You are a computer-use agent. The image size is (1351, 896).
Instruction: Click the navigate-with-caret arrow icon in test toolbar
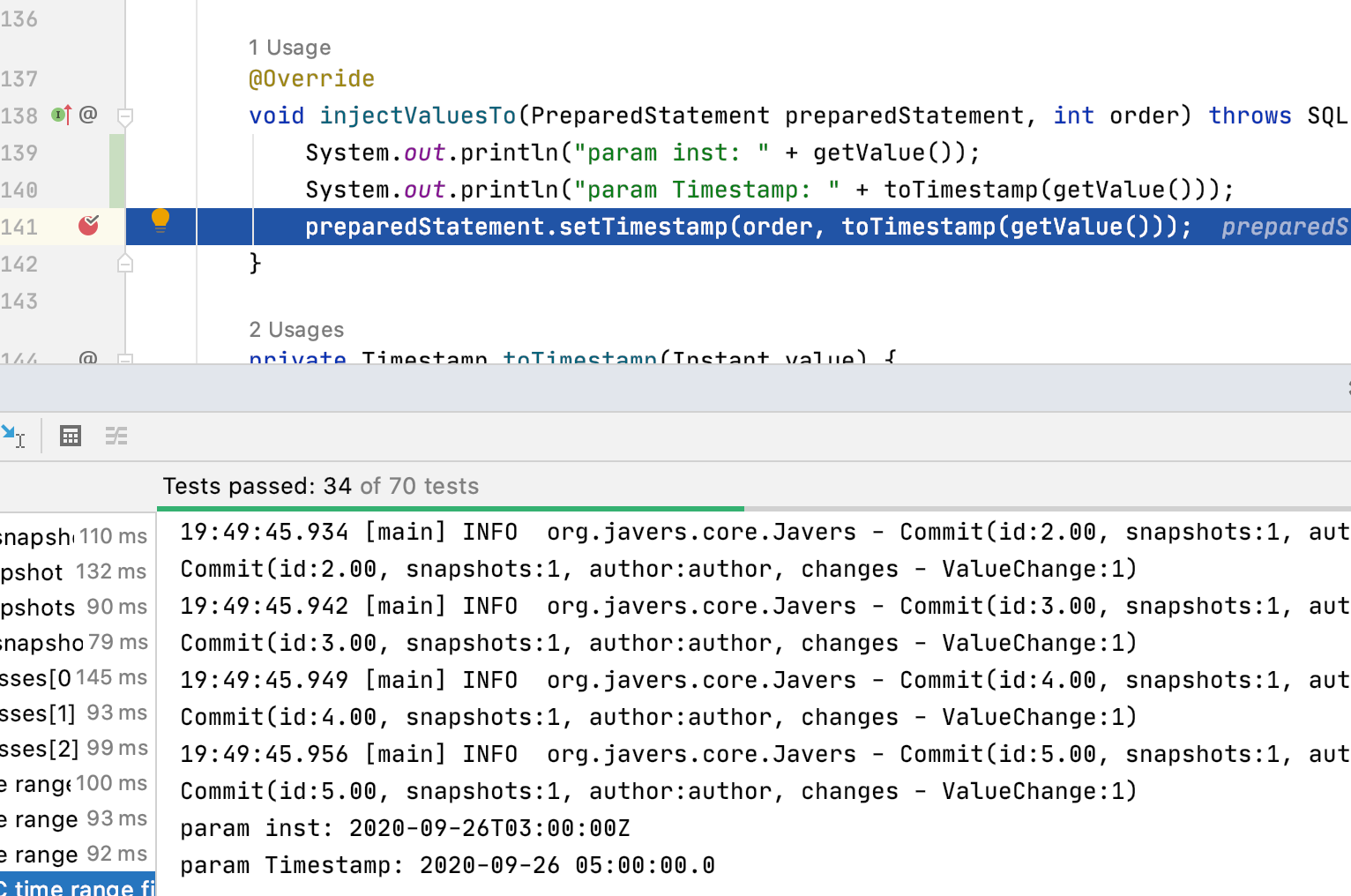pos(12,436)
